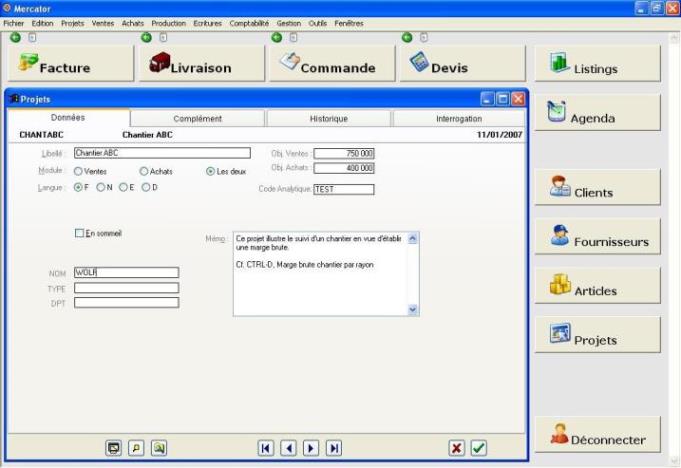The width and height of the screenshot is (681, 468).
Task: Click the green plus icon above Devis
Action: tap(407, 38)
